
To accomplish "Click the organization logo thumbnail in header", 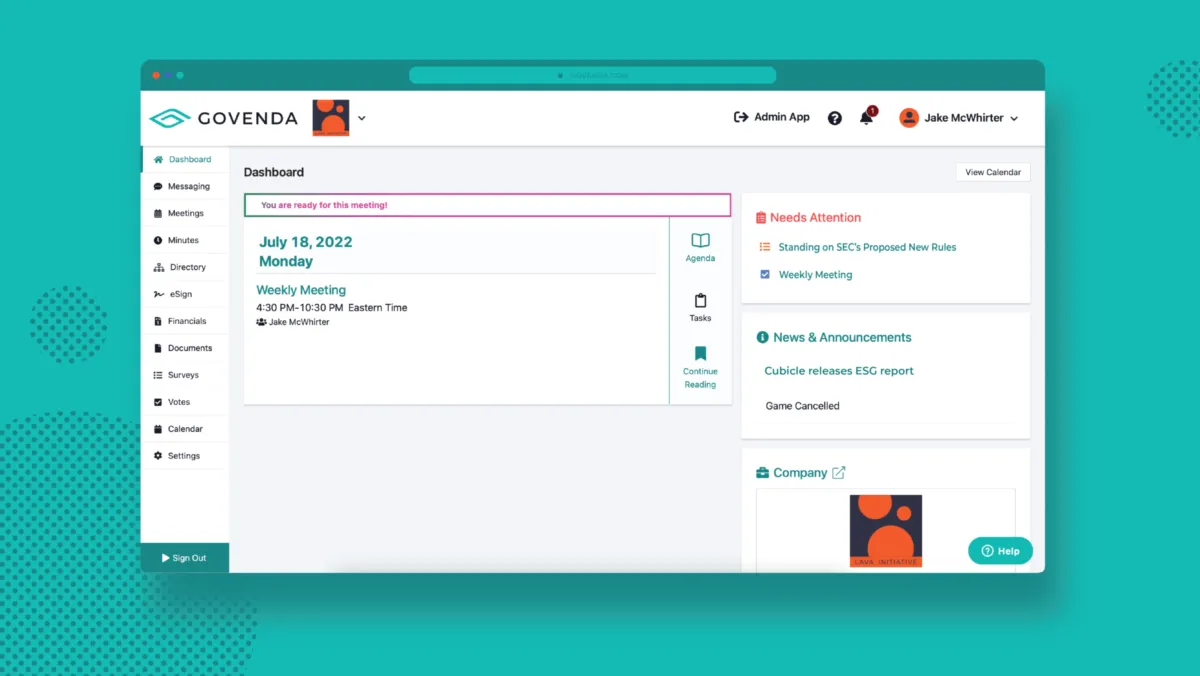I will (x=331, y=118).
